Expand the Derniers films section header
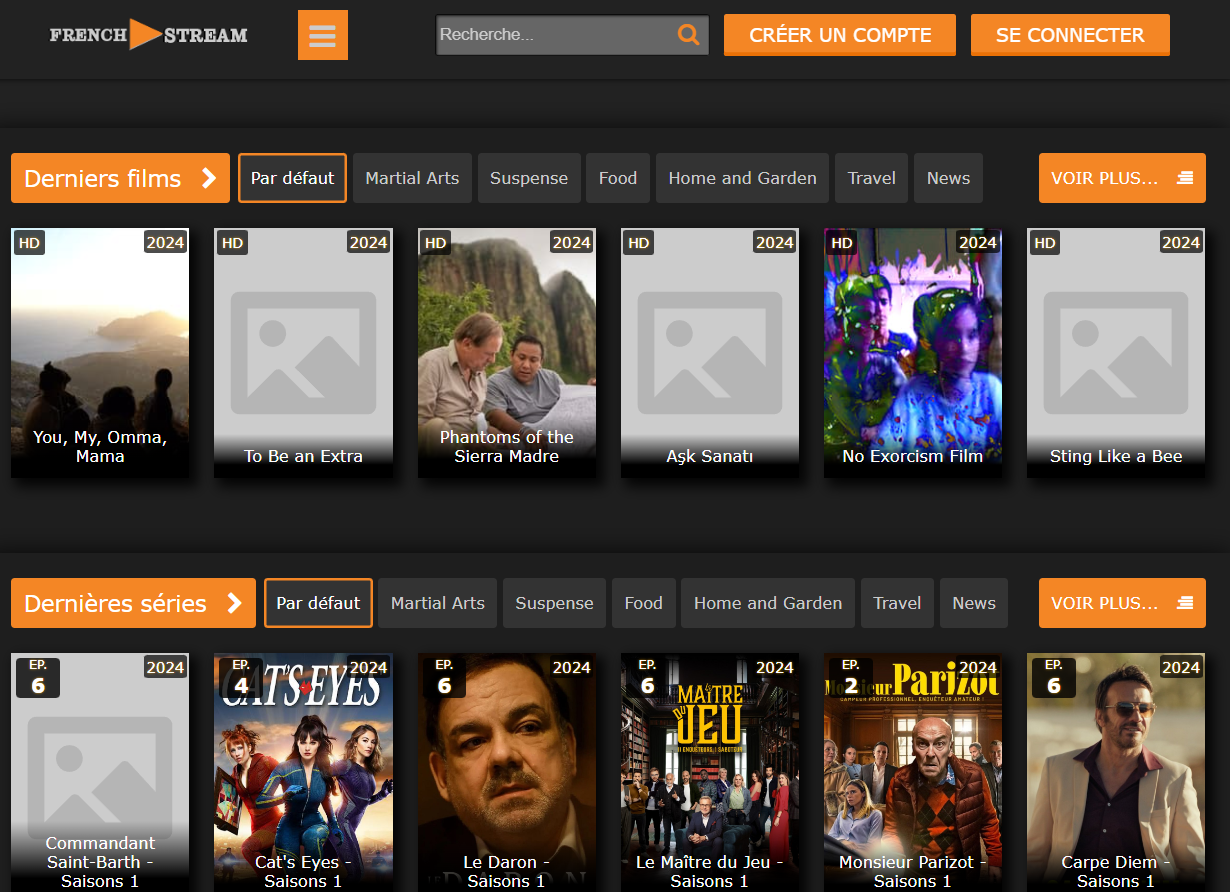 click(120, 178)
